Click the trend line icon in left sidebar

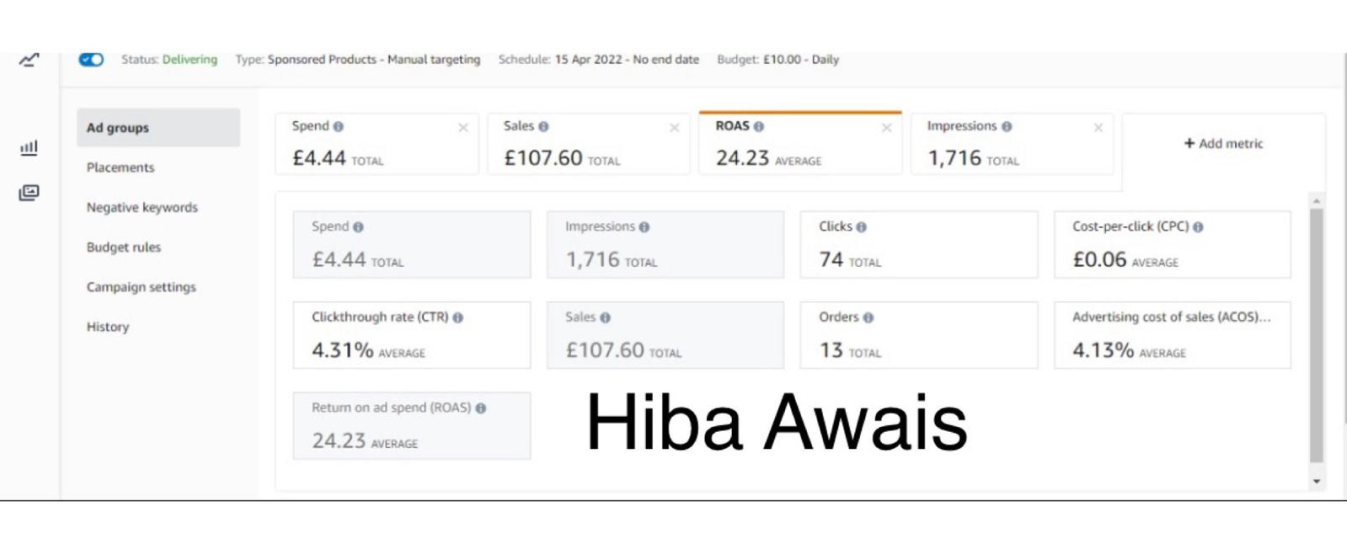[x=29, y=60]
